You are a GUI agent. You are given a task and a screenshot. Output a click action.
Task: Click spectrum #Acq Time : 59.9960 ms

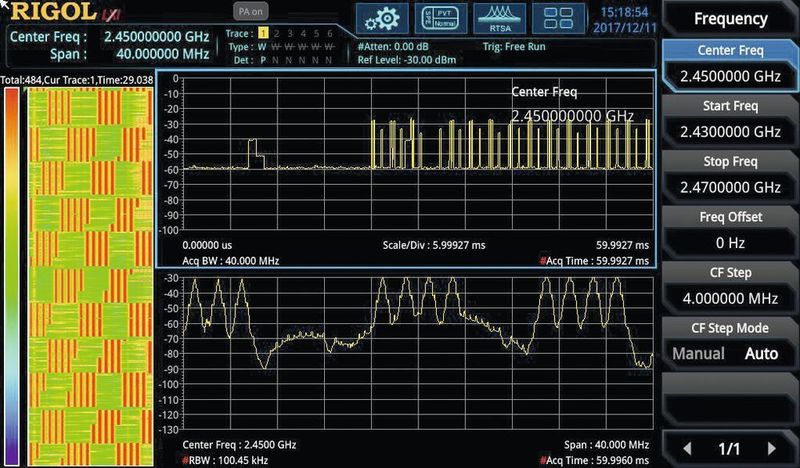594,460
